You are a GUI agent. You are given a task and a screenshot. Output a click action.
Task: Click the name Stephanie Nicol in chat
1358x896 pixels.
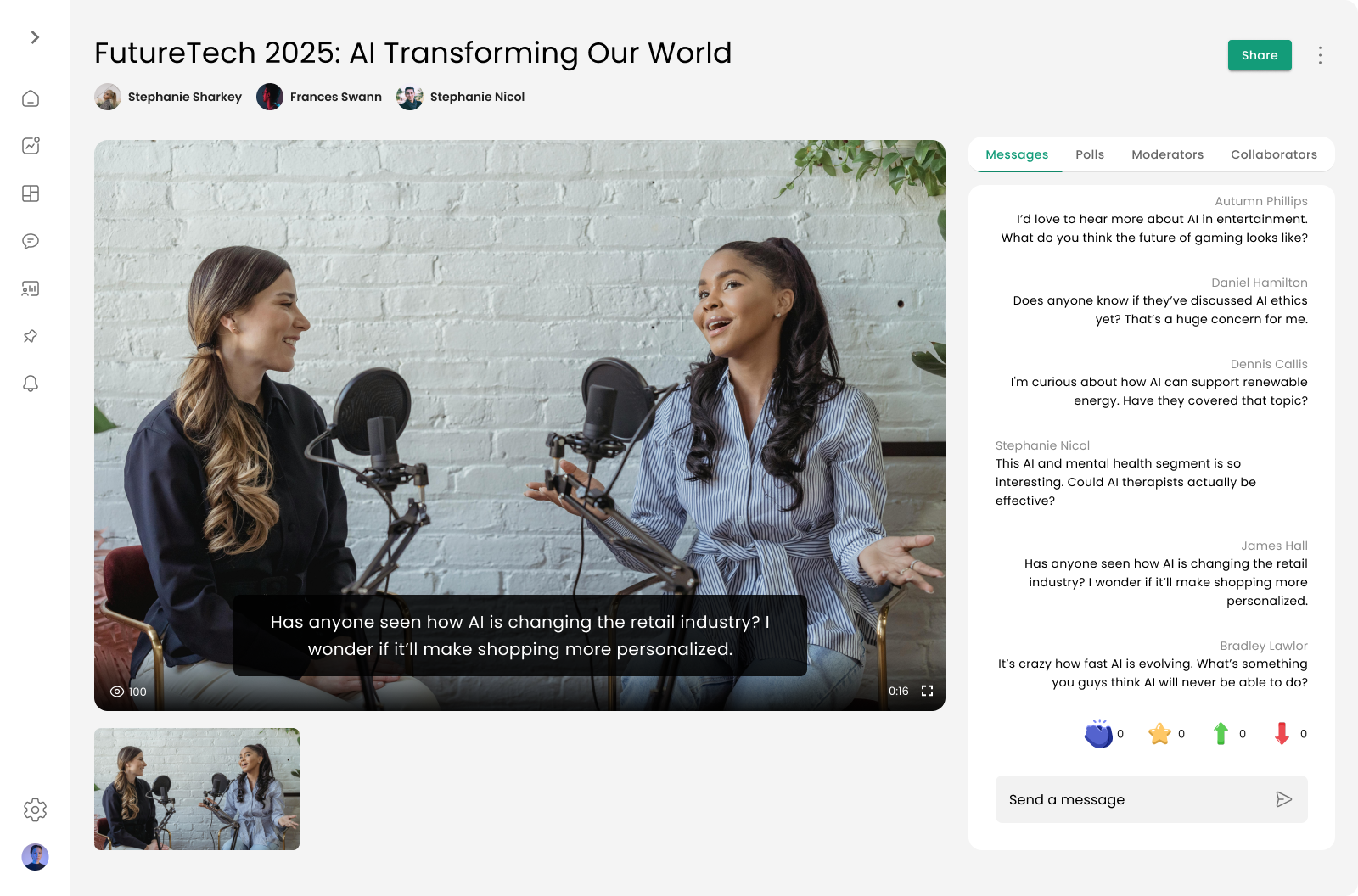click(x=1042, y=445)
